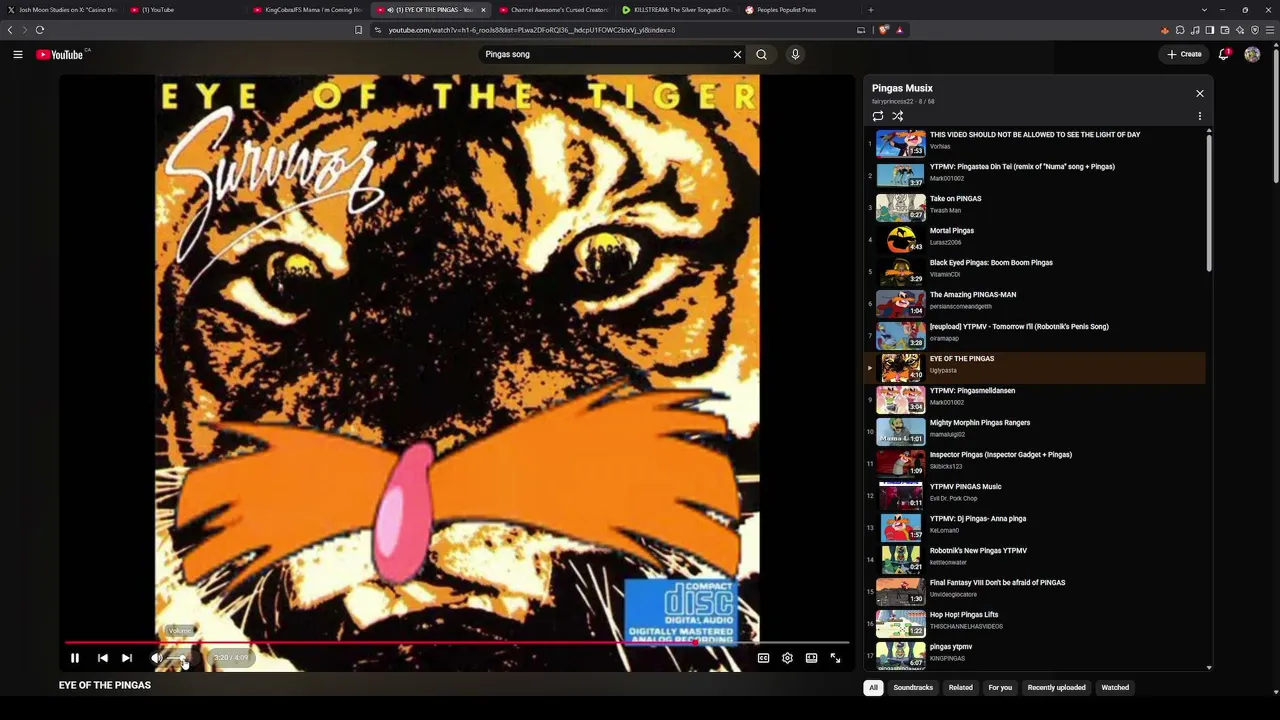This screenshot has width=1280, height=720.
Task: Play 'THIS VIDEO SHOULD NOT BE ALLOWED' video
Action: tap(1035, 142)
